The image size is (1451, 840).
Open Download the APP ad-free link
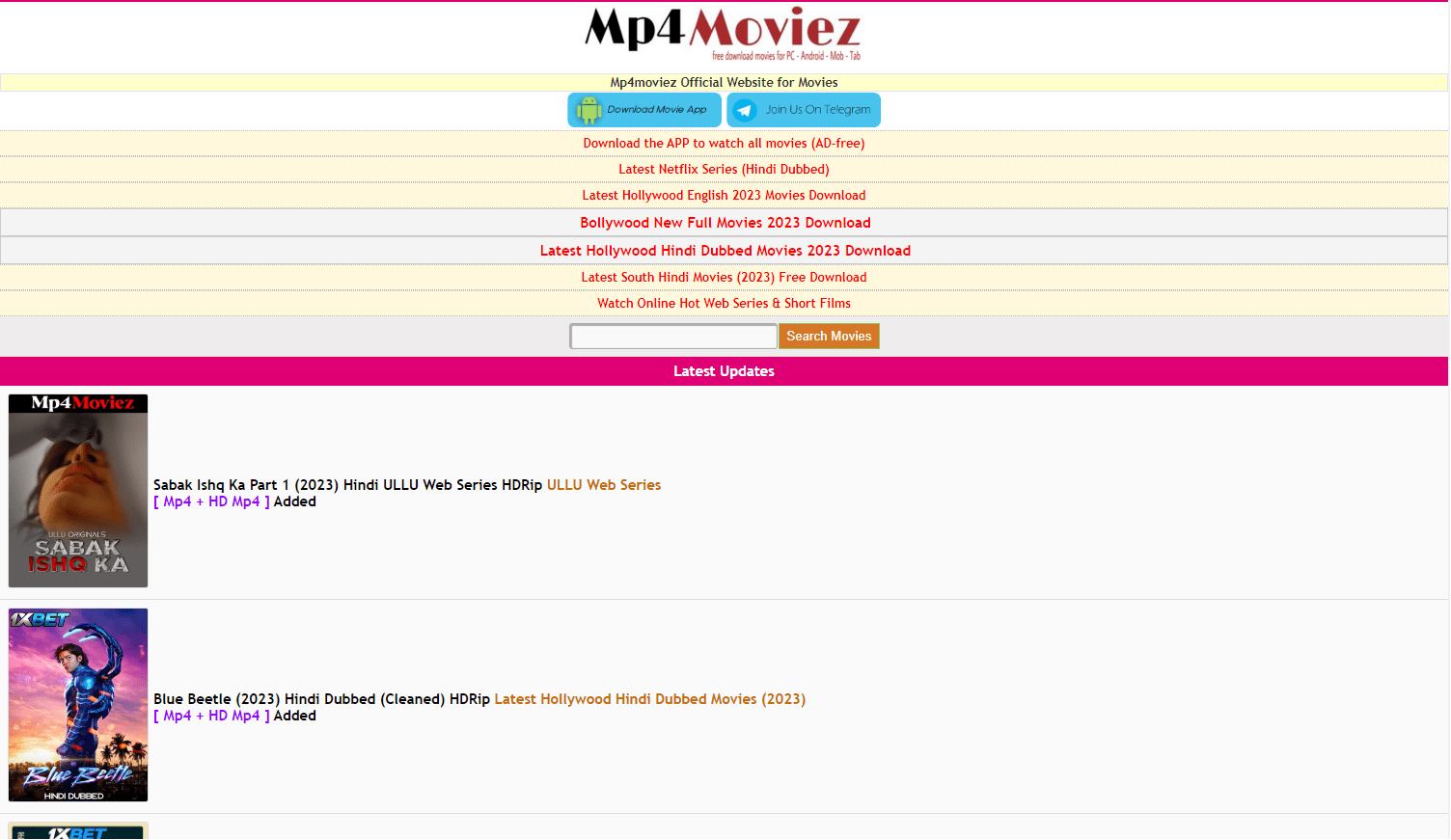(x=724, y=144)
